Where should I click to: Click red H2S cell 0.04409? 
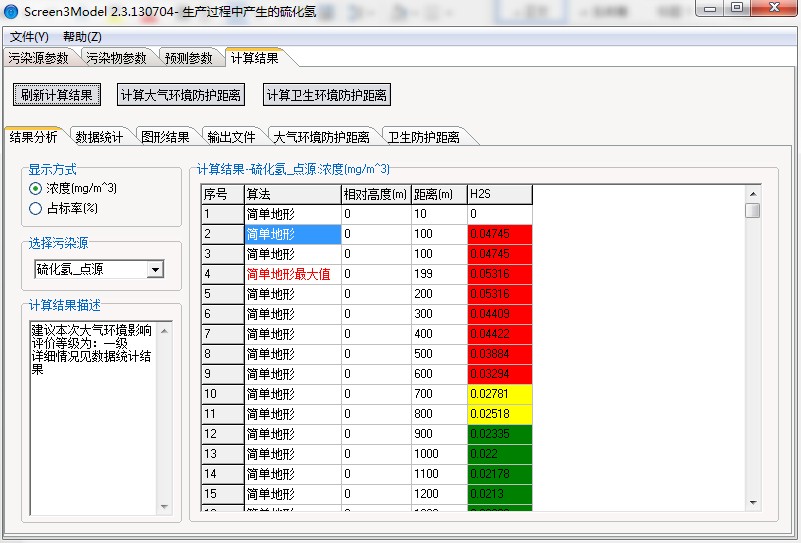(x=500, y=314)
